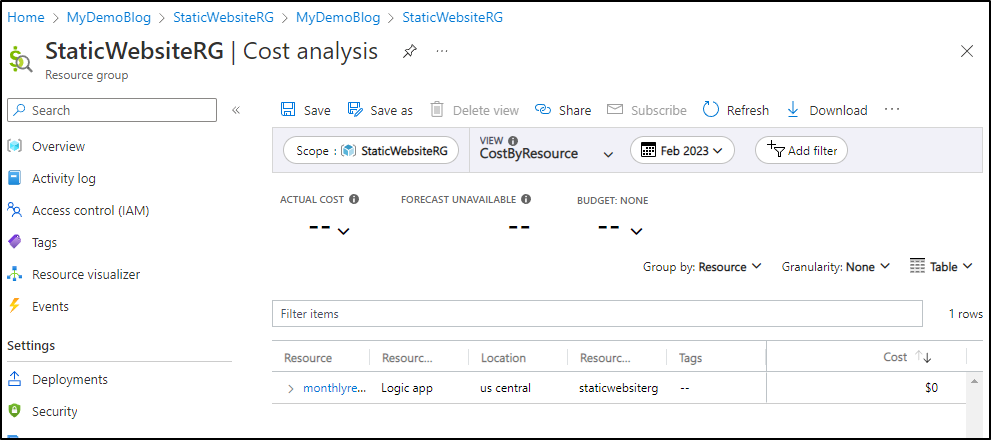Click the Save button label
This screenshot has height=440, width=991.
[317, 110]
